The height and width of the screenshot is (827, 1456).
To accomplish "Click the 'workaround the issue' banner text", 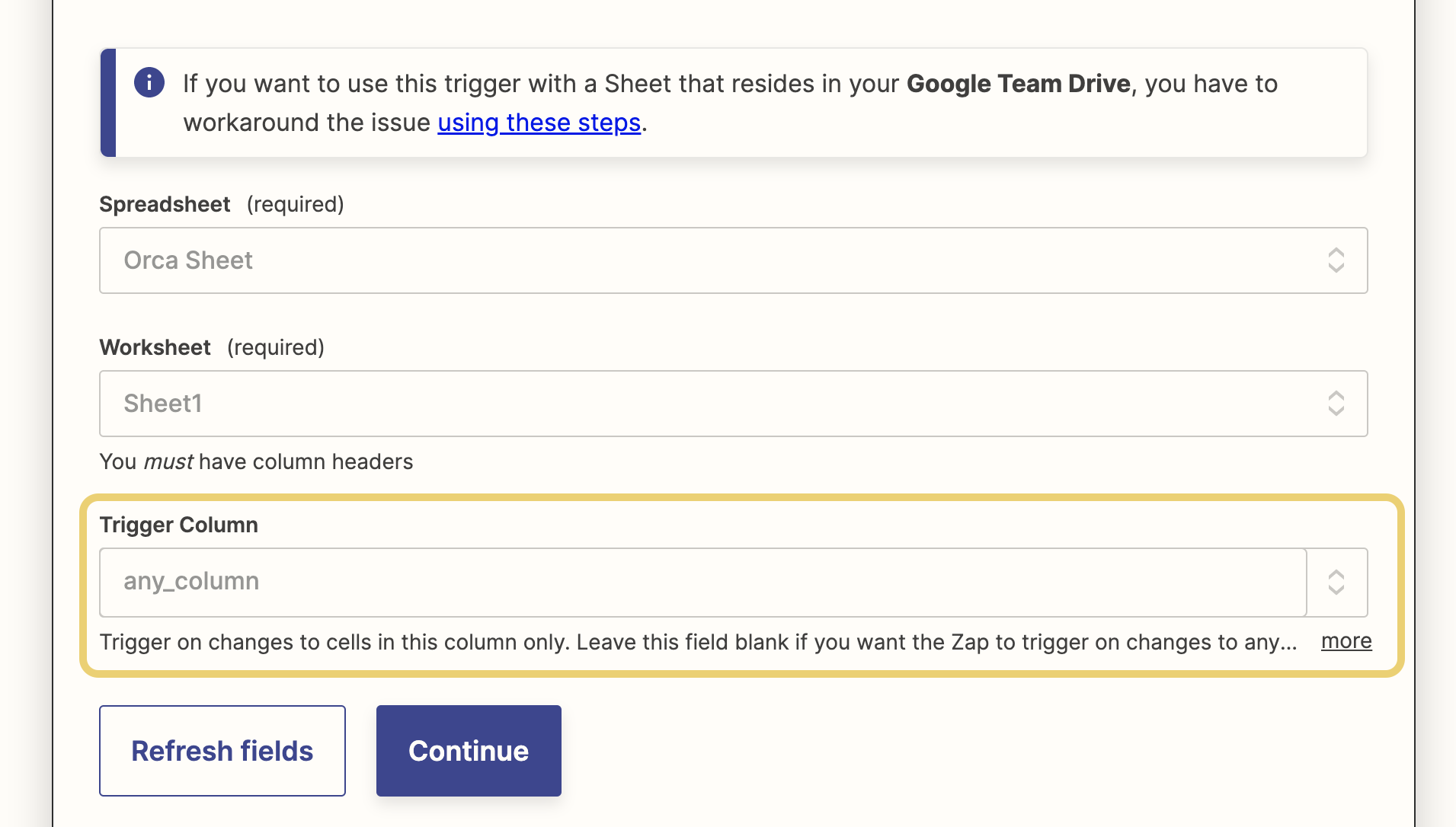I will pos(306,123).
